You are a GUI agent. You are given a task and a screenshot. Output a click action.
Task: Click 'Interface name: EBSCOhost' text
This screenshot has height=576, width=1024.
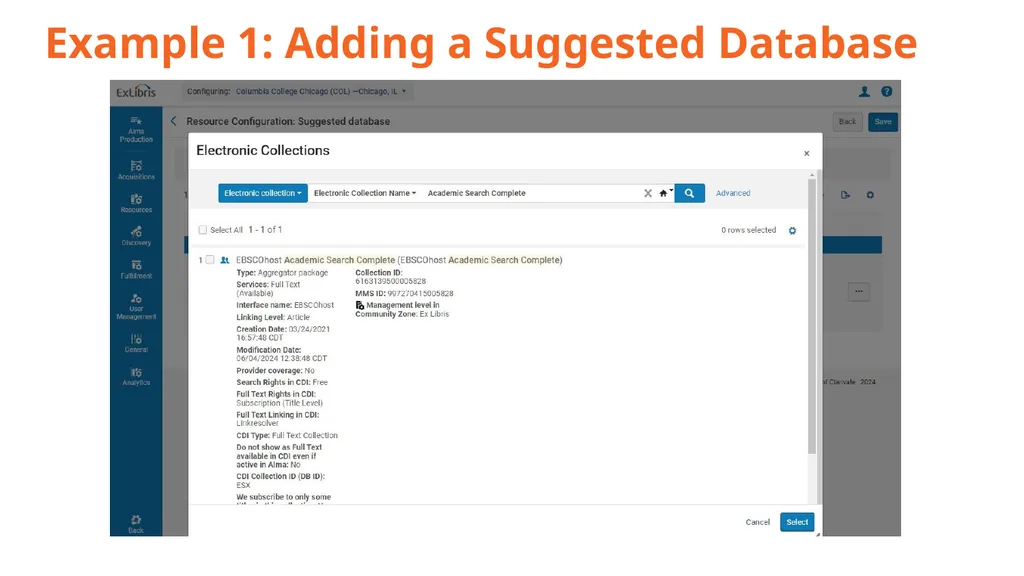[285, 305]
